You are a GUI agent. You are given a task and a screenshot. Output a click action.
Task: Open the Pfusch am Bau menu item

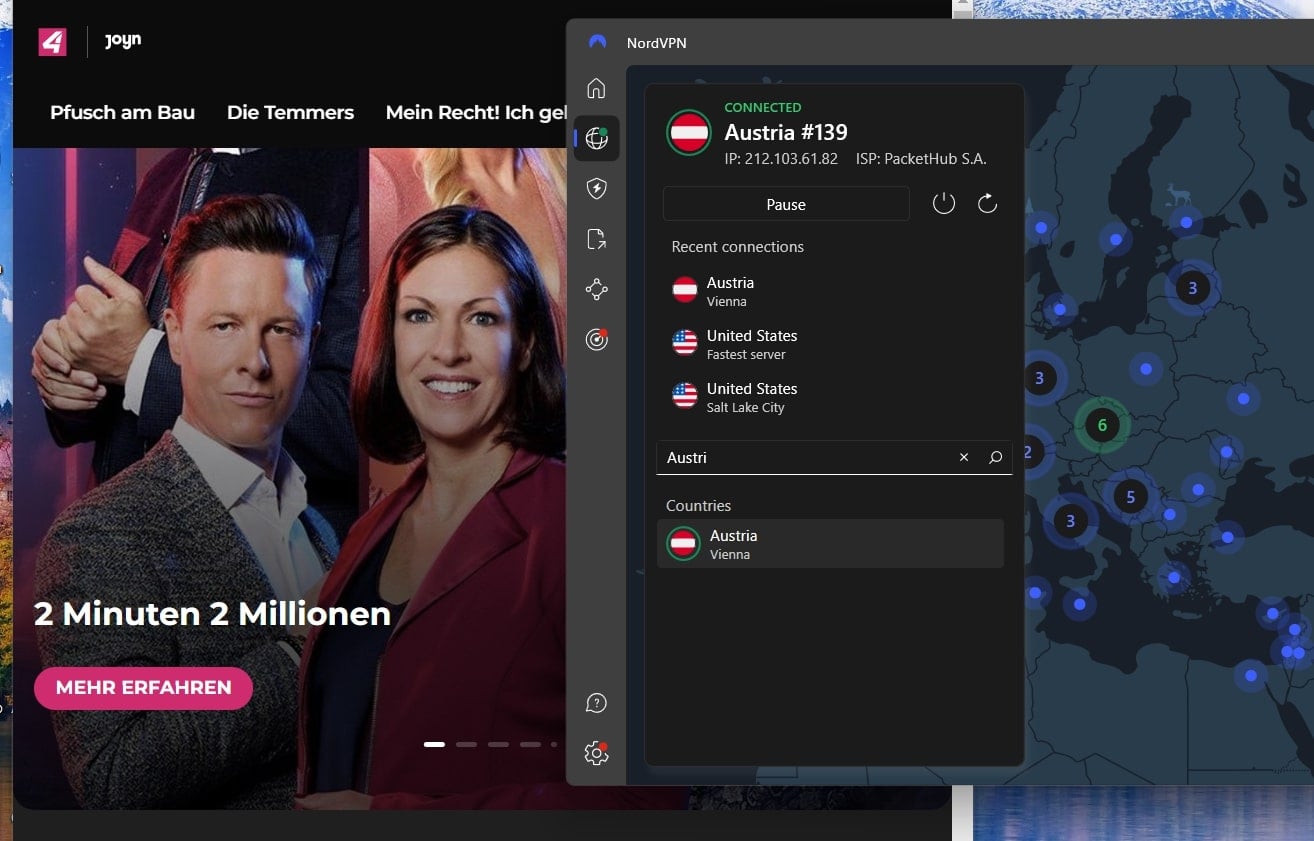[122, 112]
